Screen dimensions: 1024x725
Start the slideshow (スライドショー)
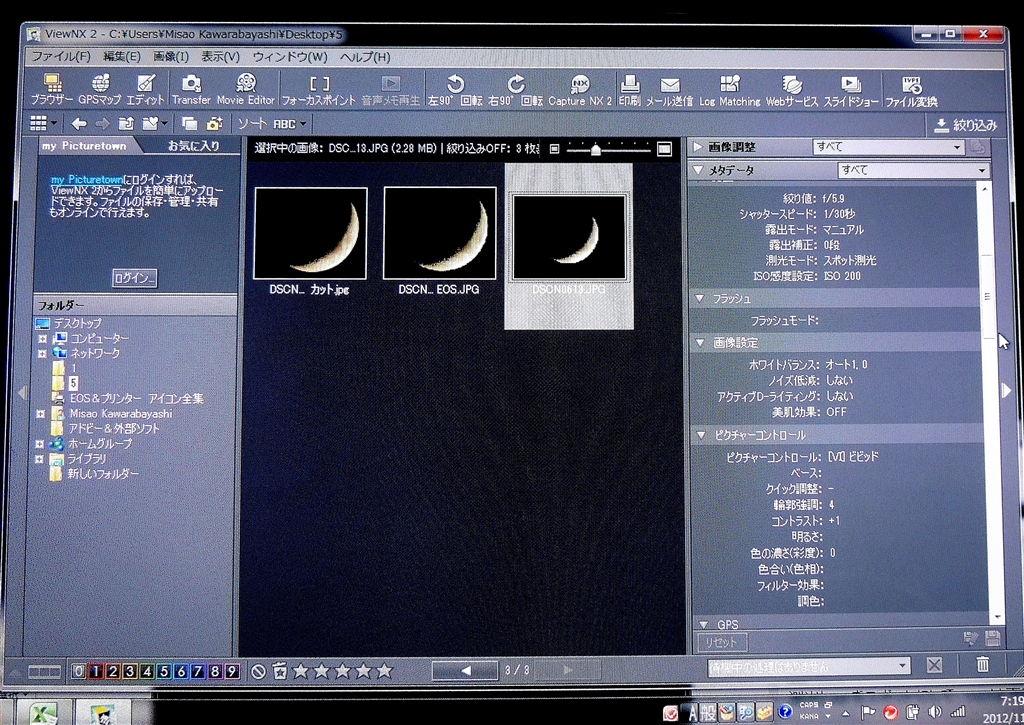(x=850, y=88)
